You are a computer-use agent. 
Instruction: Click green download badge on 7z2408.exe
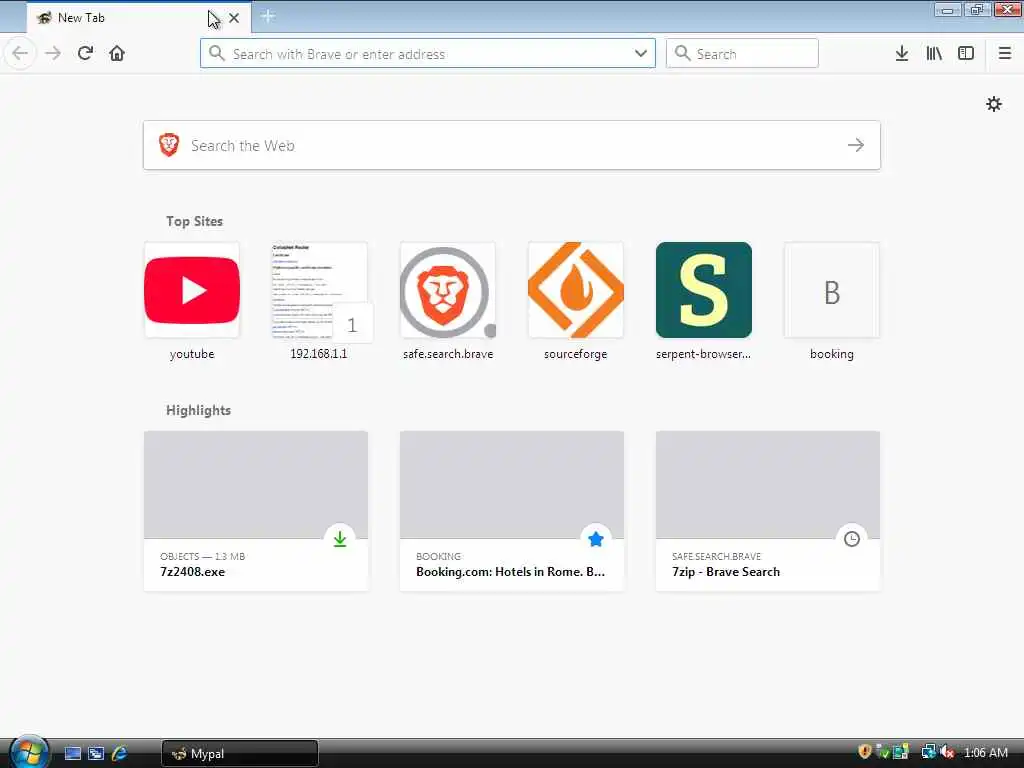pyautogui.click(x=340, y=539)
